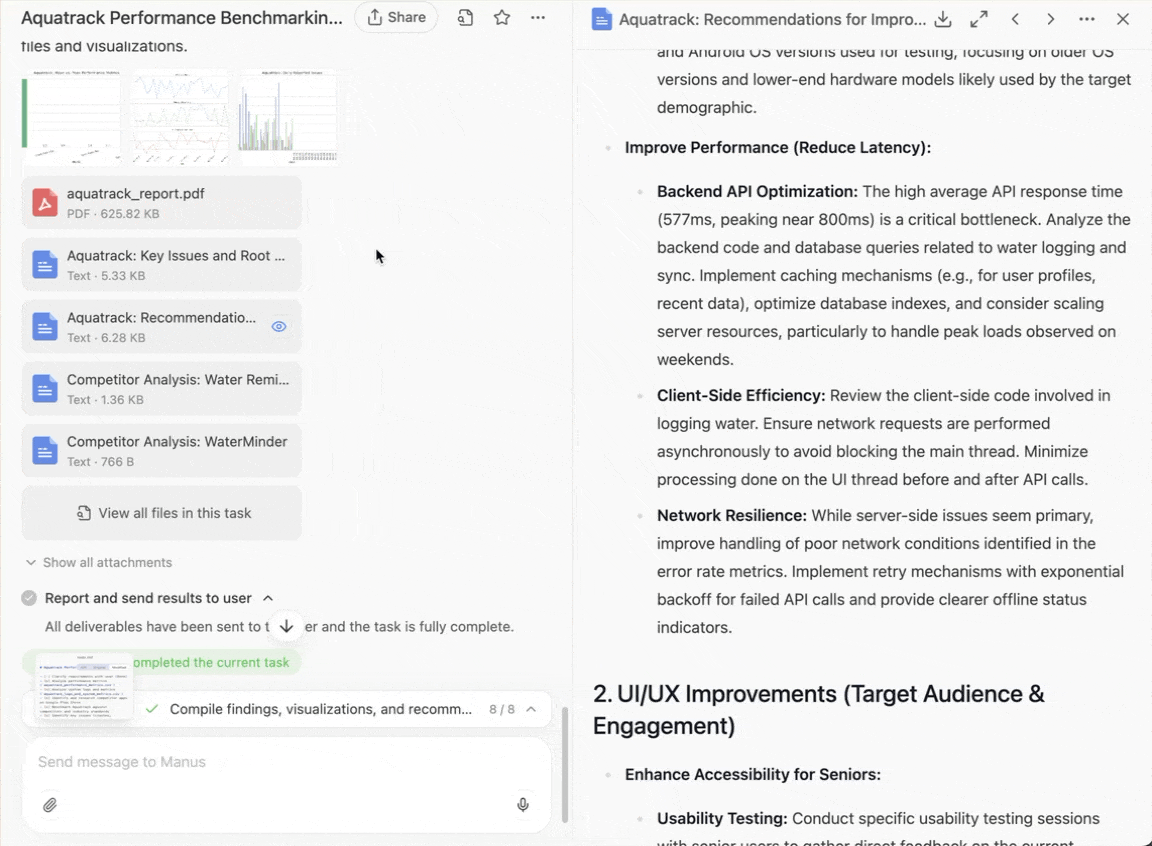
Task: Toggle the eye preview icon on Recommendations file
Action: coord(278,327)
